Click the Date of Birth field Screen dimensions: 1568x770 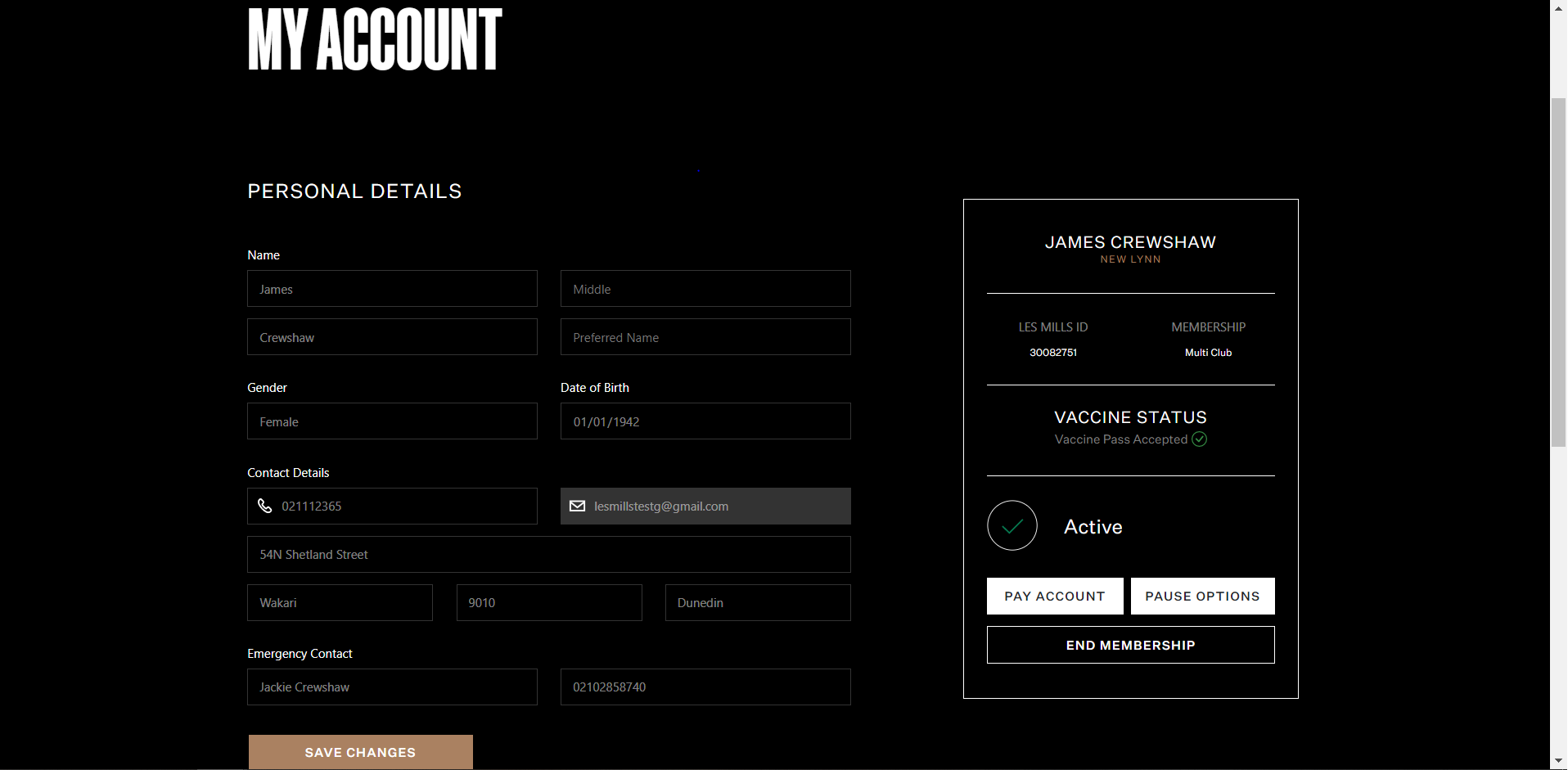point(705,421)
